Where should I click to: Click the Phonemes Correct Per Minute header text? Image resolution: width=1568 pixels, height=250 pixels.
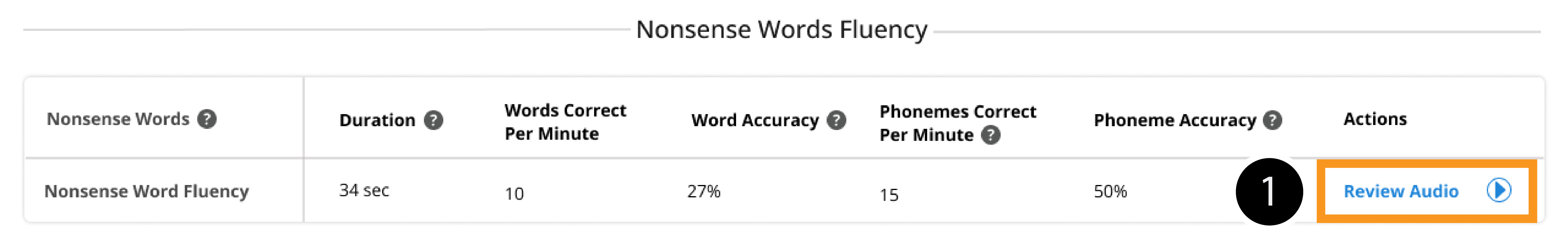point(957,123)
